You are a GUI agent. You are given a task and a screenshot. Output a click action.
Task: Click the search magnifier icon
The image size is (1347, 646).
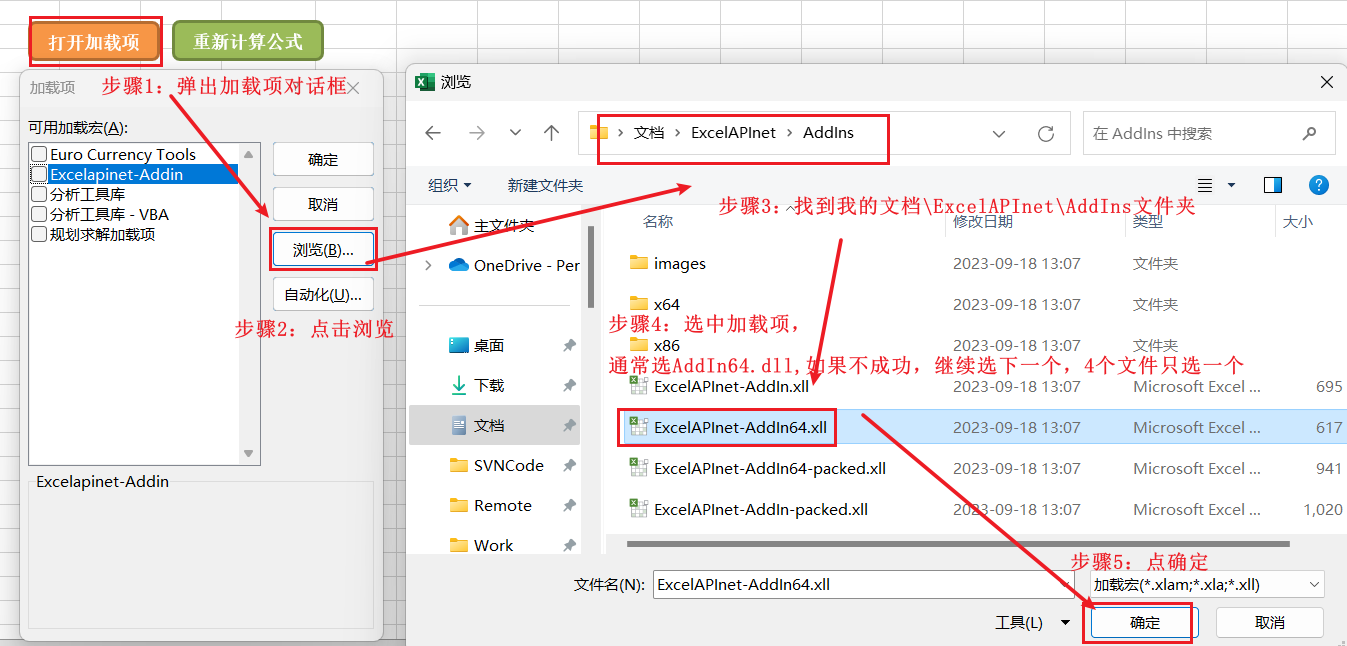coord(1310,133)
